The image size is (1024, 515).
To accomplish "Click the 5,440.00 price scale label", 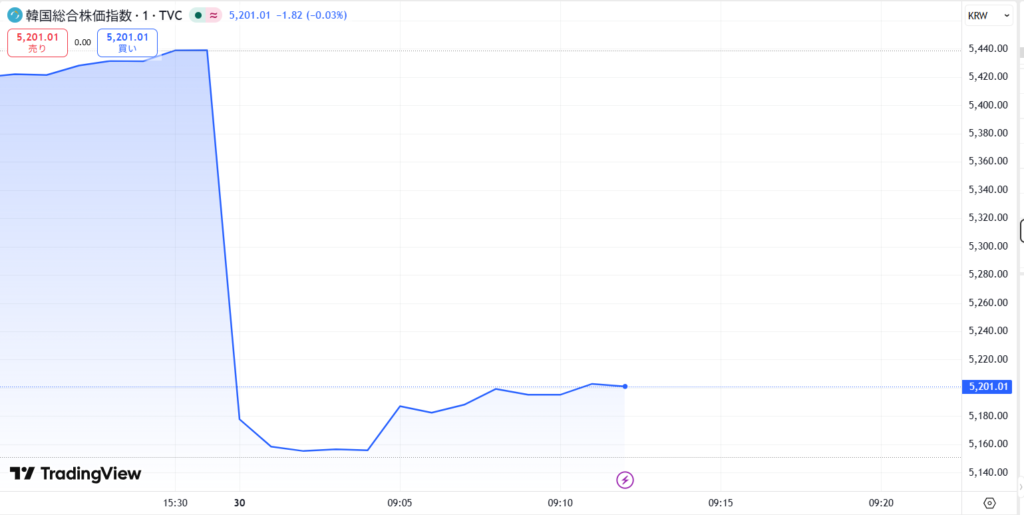I will (x=988, y=48).
